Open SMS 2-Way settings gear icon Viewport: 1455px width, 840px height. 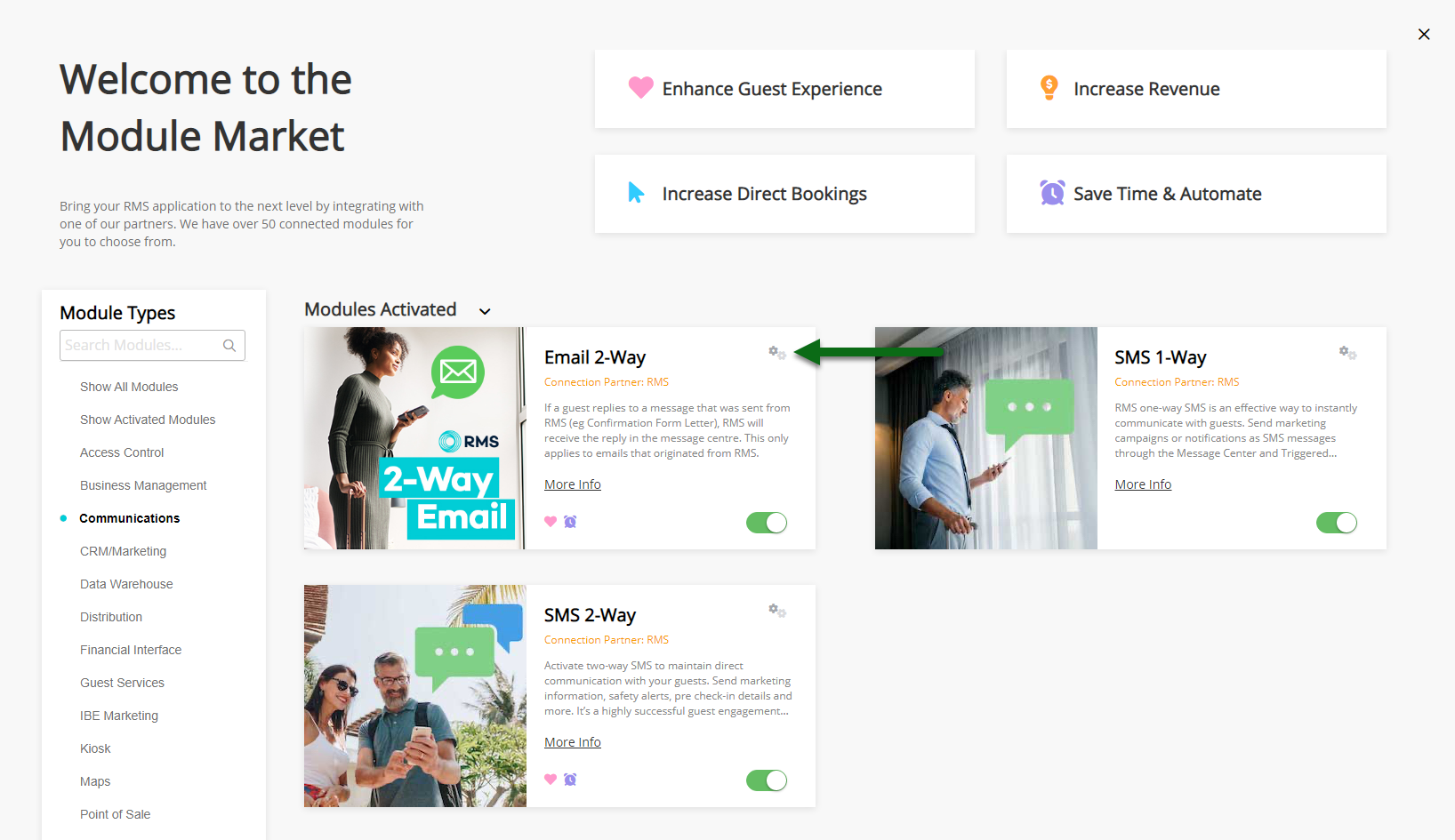point(777,611)
